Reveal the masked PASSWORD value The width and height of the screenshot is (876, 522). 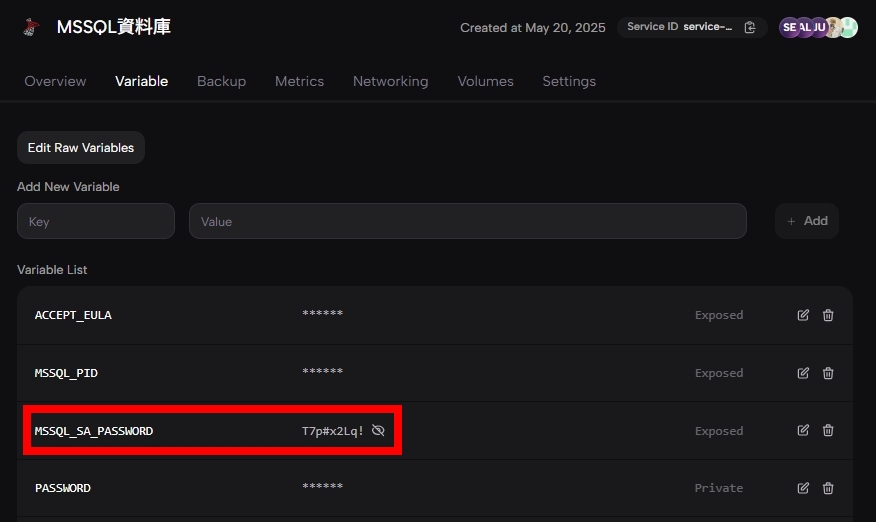coord(322,487)
